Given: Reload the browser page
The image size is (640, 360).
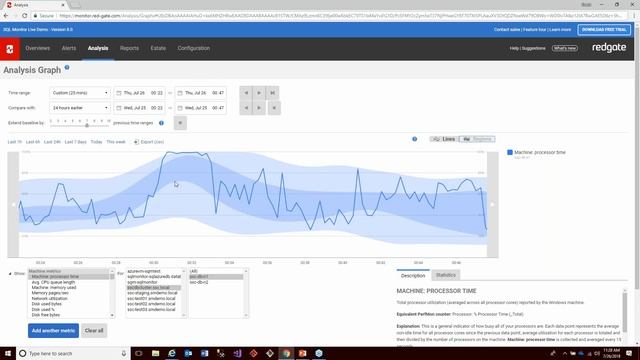Looking at the screenshot, I should (24, 16).
